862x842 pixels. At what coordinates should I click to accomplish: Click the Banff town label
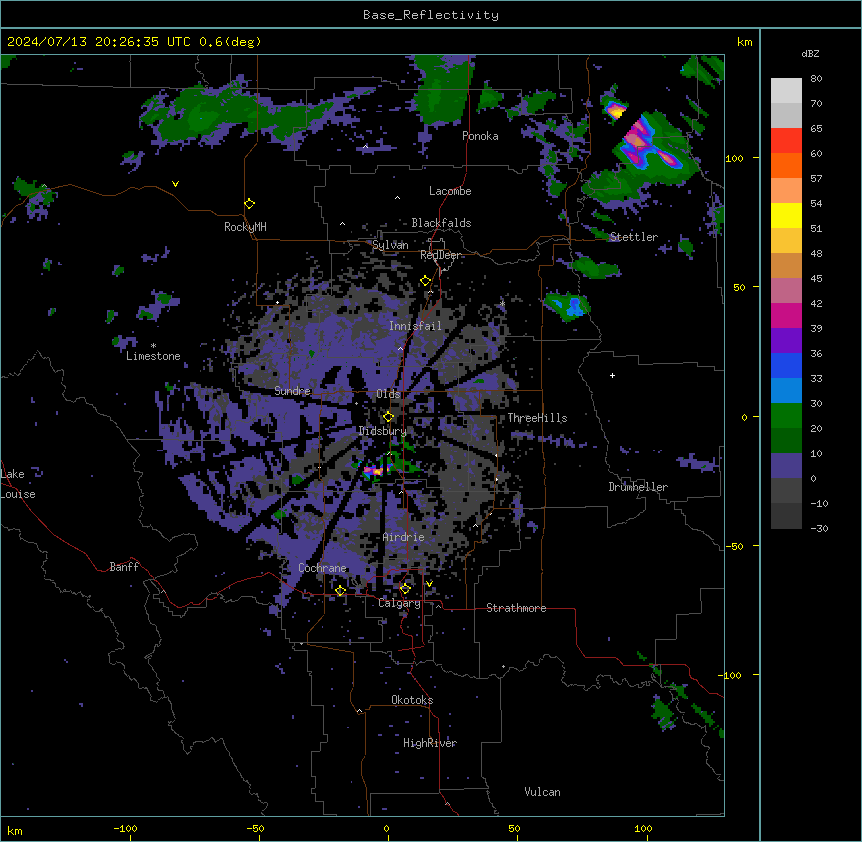(124, 567)
